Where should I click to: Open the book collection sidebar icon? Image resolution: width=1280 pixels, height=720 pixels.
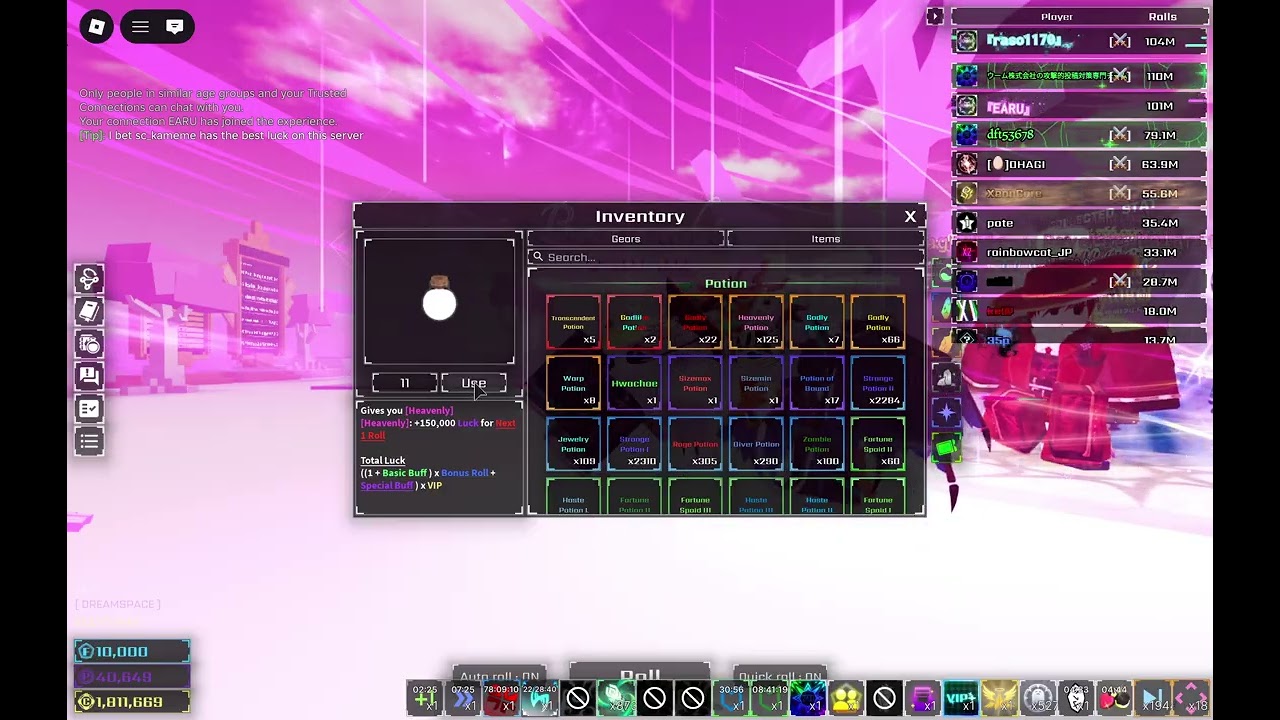point(89,312)
